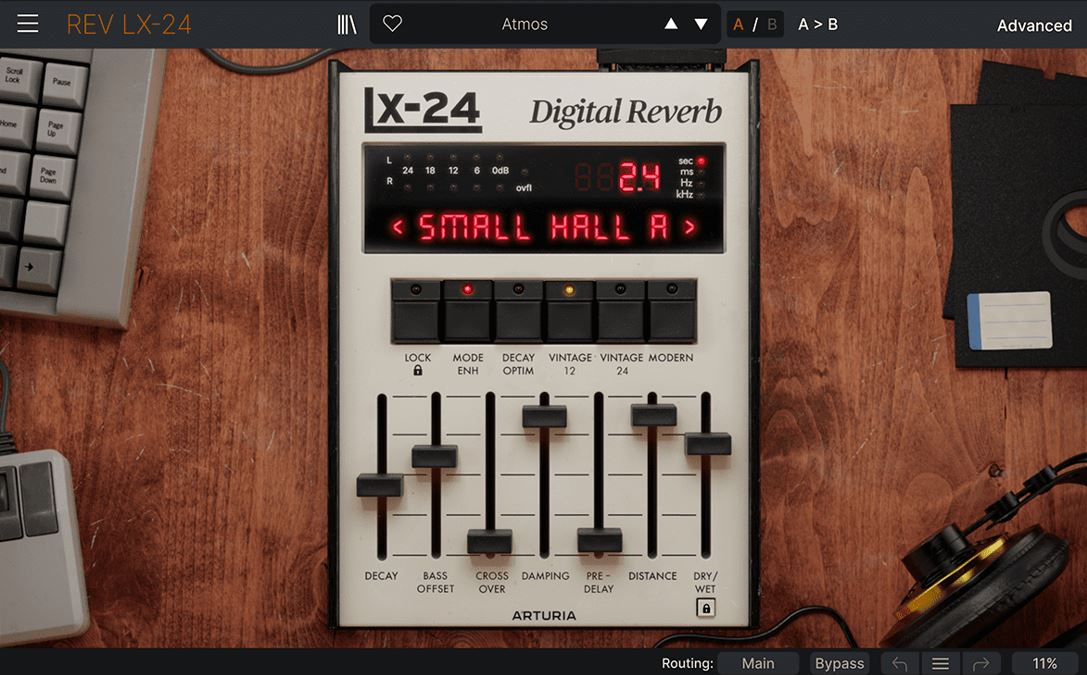Screen dimensions: 1087x675
Task: Go to previous reverb algorithm with left chevron
Action: [x=397, y=227]
